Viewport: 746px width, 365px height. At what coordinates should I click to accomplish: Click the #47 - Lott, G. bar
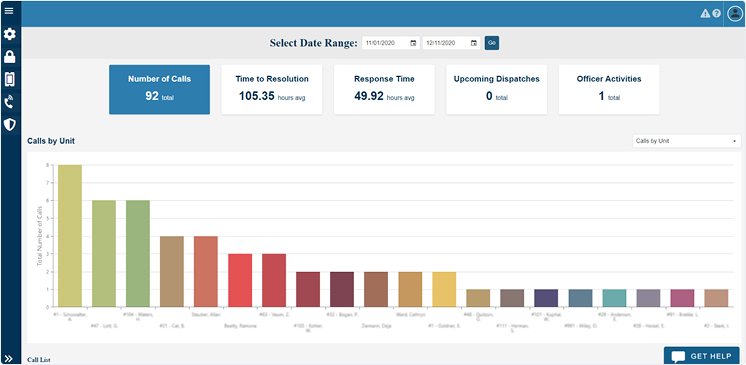[104, 253]
